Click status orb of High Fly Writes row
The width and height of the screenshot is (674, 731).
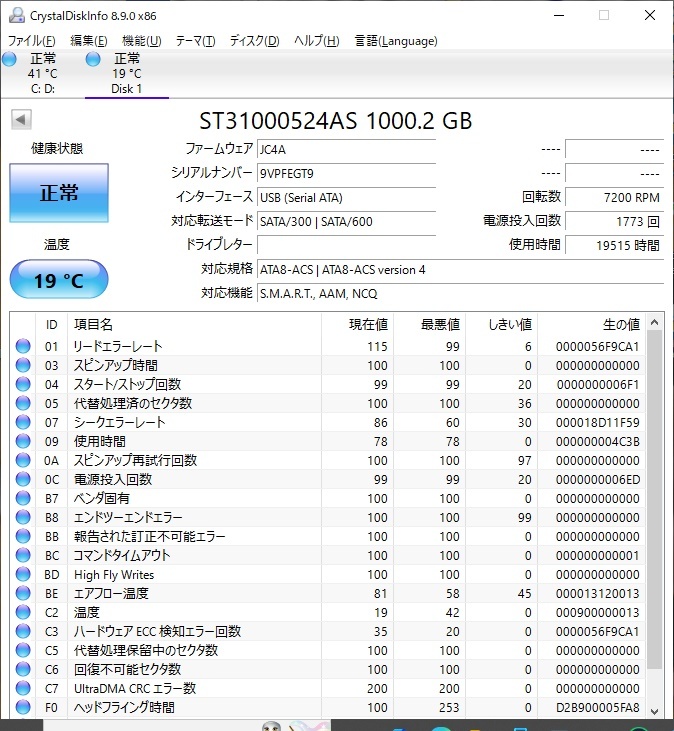pos(23,574)
